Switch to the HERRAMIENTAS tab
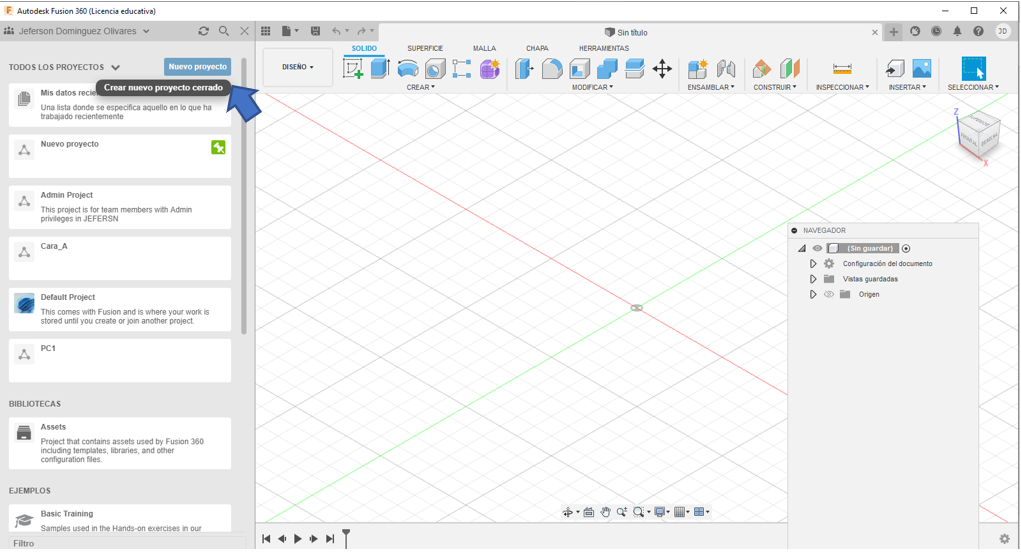The width and height of the screenshot is (1021, 555). [604, 48]
